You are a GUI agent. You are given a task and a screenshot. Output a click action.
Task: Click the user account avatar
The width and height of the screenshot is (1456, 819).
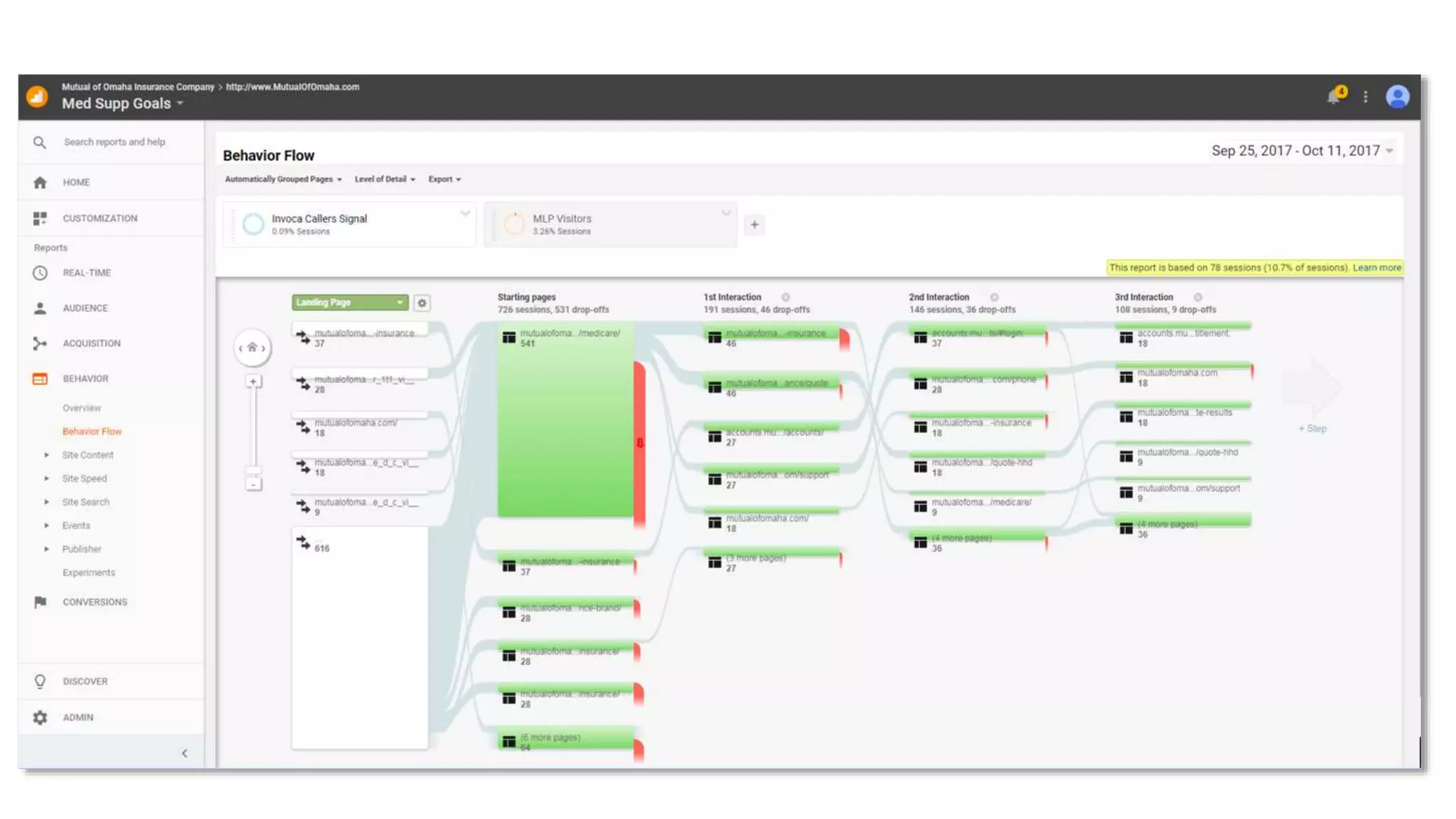pyautogui.click(x=1397, y=97)
